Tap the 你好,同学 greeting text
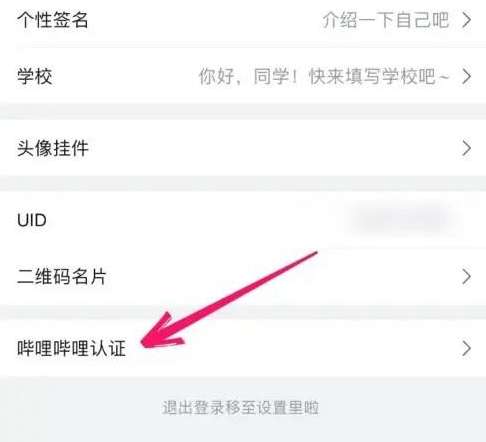Viewport: 486px width, 442px height. 248,77
